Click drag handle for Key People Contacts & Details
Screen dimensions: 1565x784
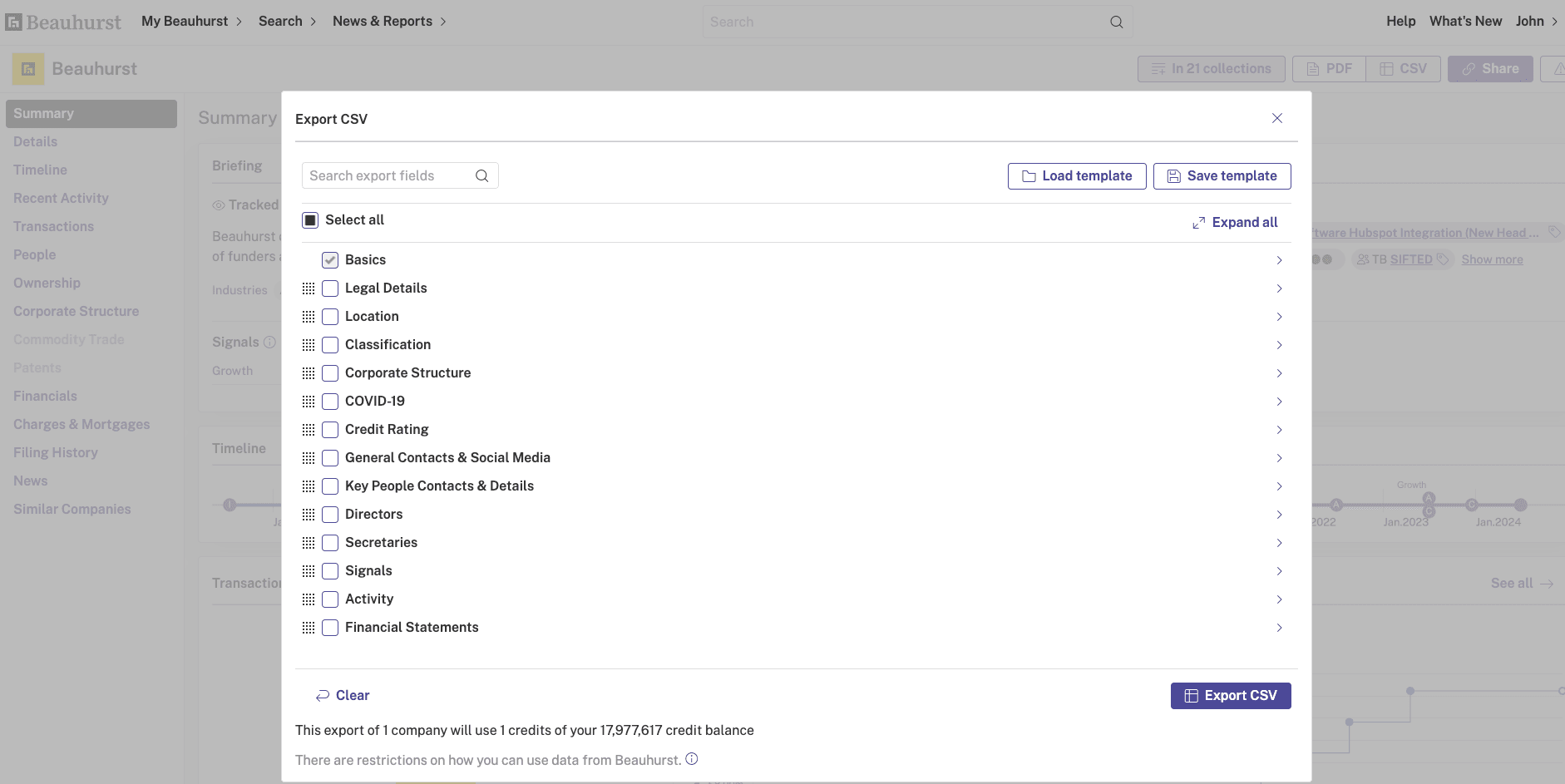pos(309,486)
